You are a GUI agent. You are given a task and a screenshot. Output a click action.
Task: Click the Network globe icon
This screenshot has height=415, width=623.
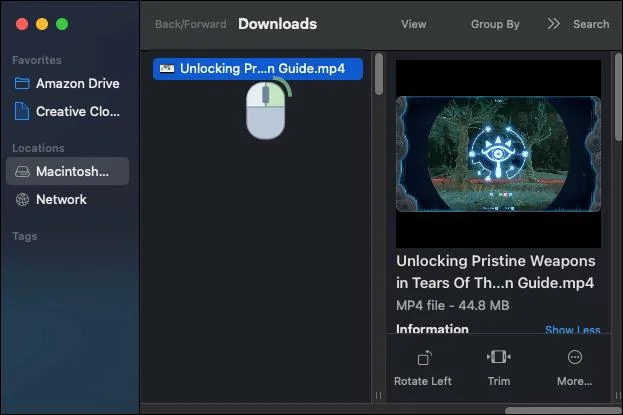click(x=22, y=199)
